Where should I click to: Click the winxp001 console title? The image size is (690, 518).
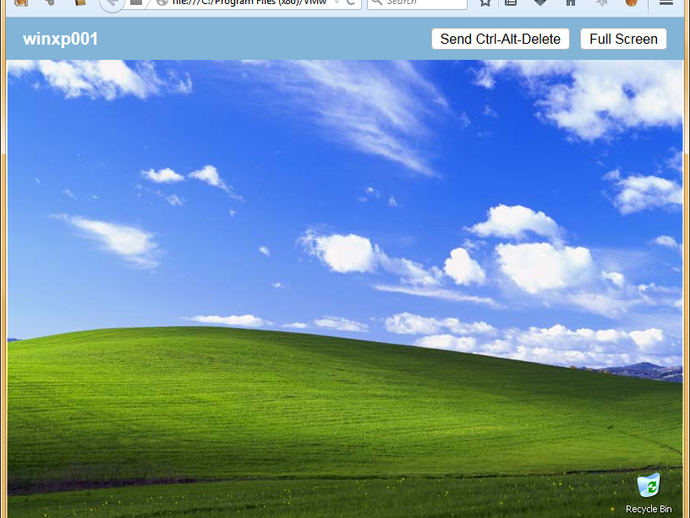[60, 39]
